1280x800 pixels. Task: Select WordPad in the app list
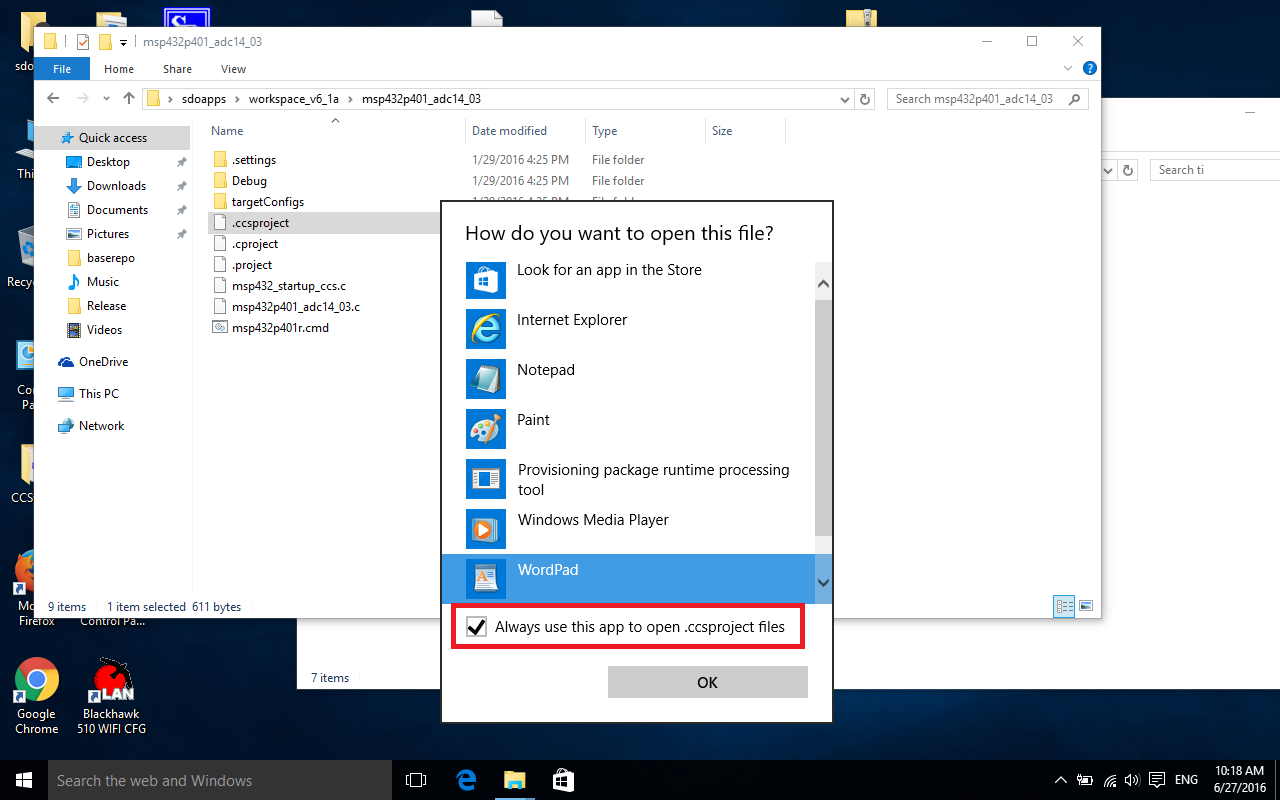(627, 579)
